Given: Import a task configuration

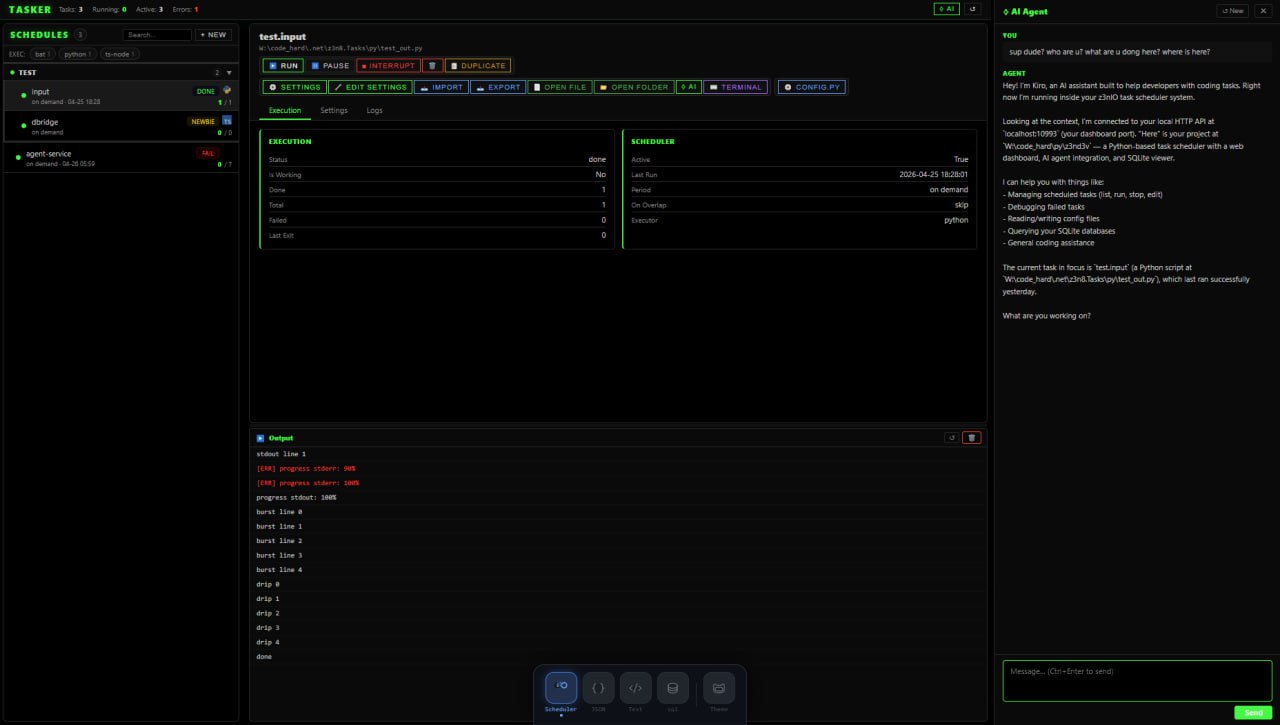Looking at the screenshot, I should pos(441,87).
